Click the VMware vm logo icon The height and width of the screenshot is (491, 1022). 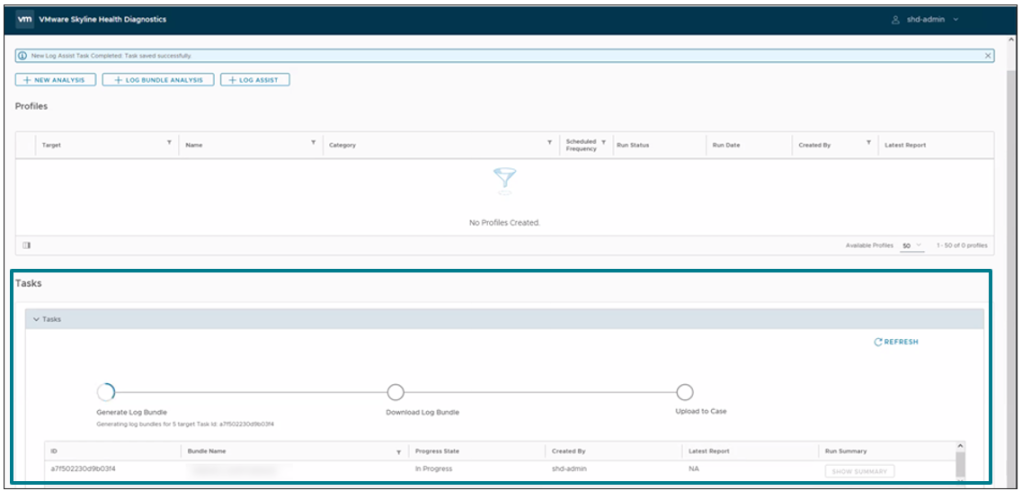point(25,20)
